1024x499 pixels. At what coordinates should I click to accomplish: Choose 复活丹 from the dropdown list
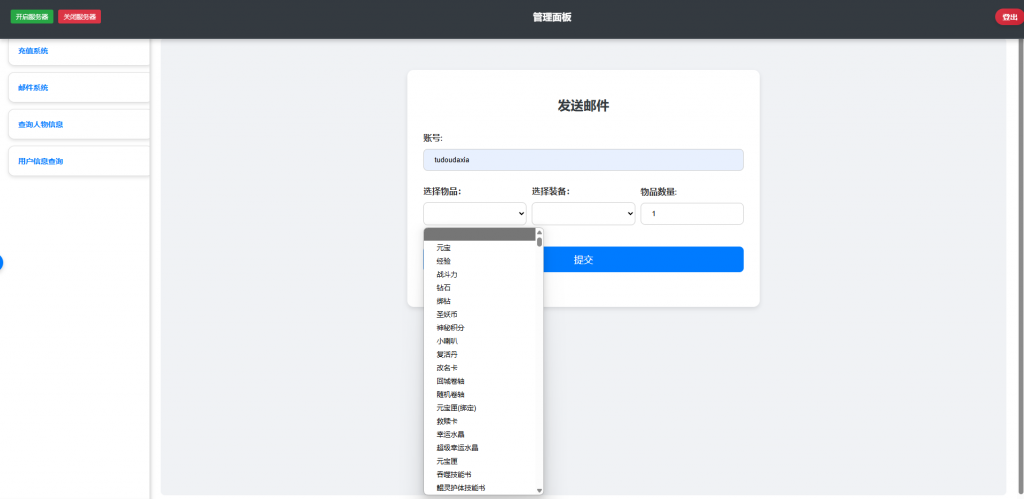coord(447,354)
